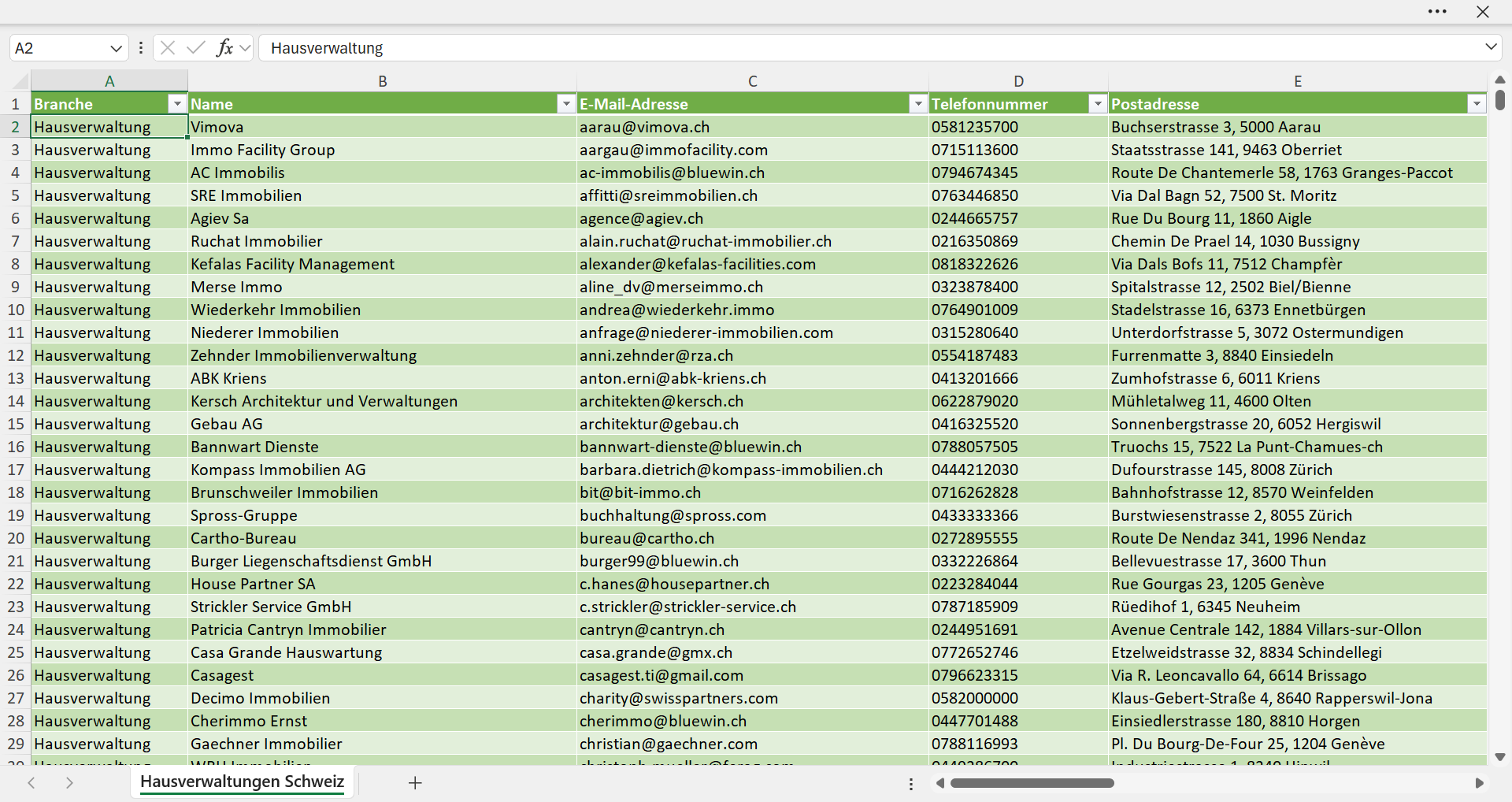Select cell Ruchat Immobilier
Image resolution: width=1512 pixels, height=802 pixels.
pyautogui.click(x=383, y=241)
